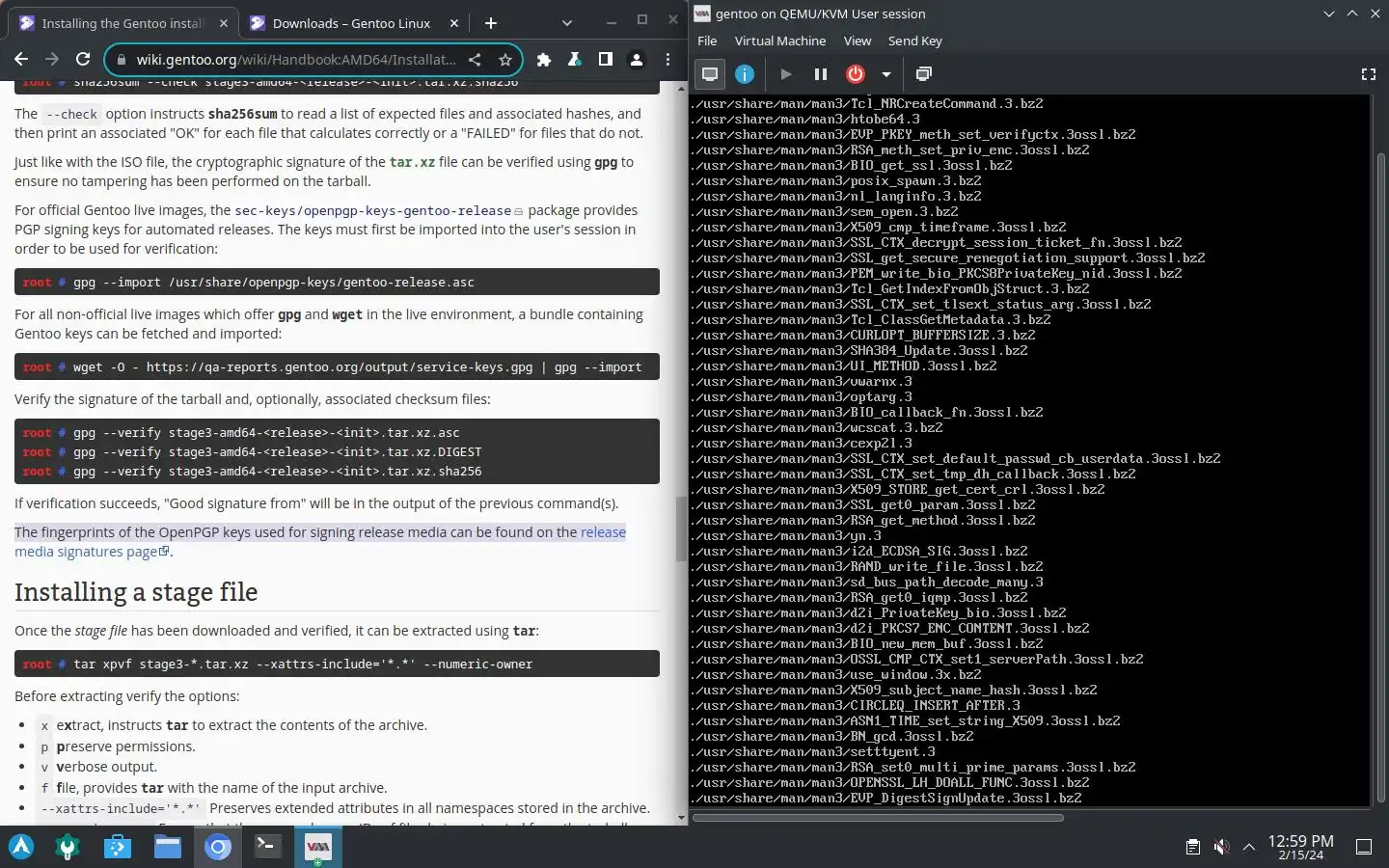Close the Installing the Gentoo tab
The height and width of the screenshot is (868, 1389).
224,23
